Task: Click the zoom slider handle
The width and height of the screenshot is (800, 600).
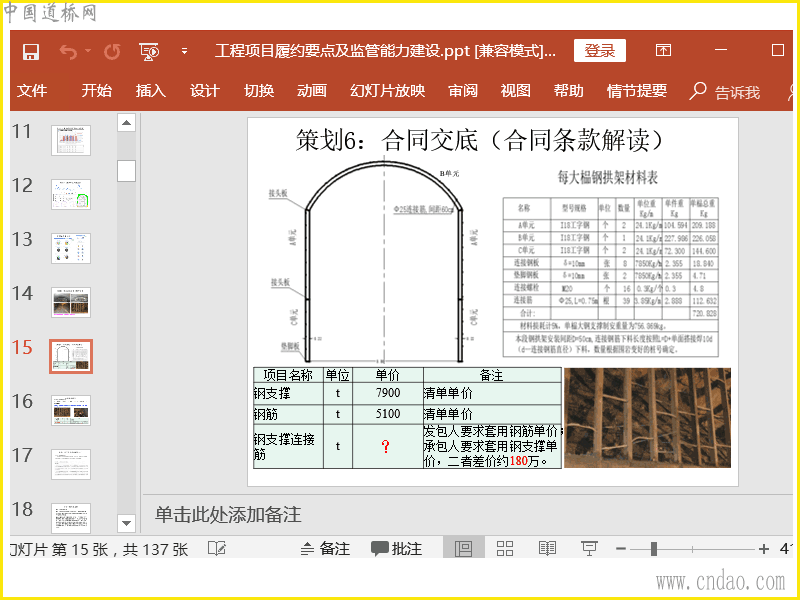Action: click(x=653, y=549)
